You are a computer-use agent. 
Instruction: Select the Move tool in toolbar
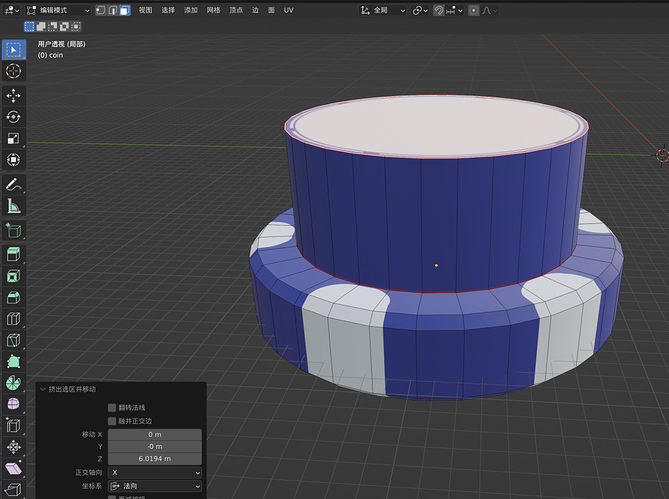pos(13,95)
